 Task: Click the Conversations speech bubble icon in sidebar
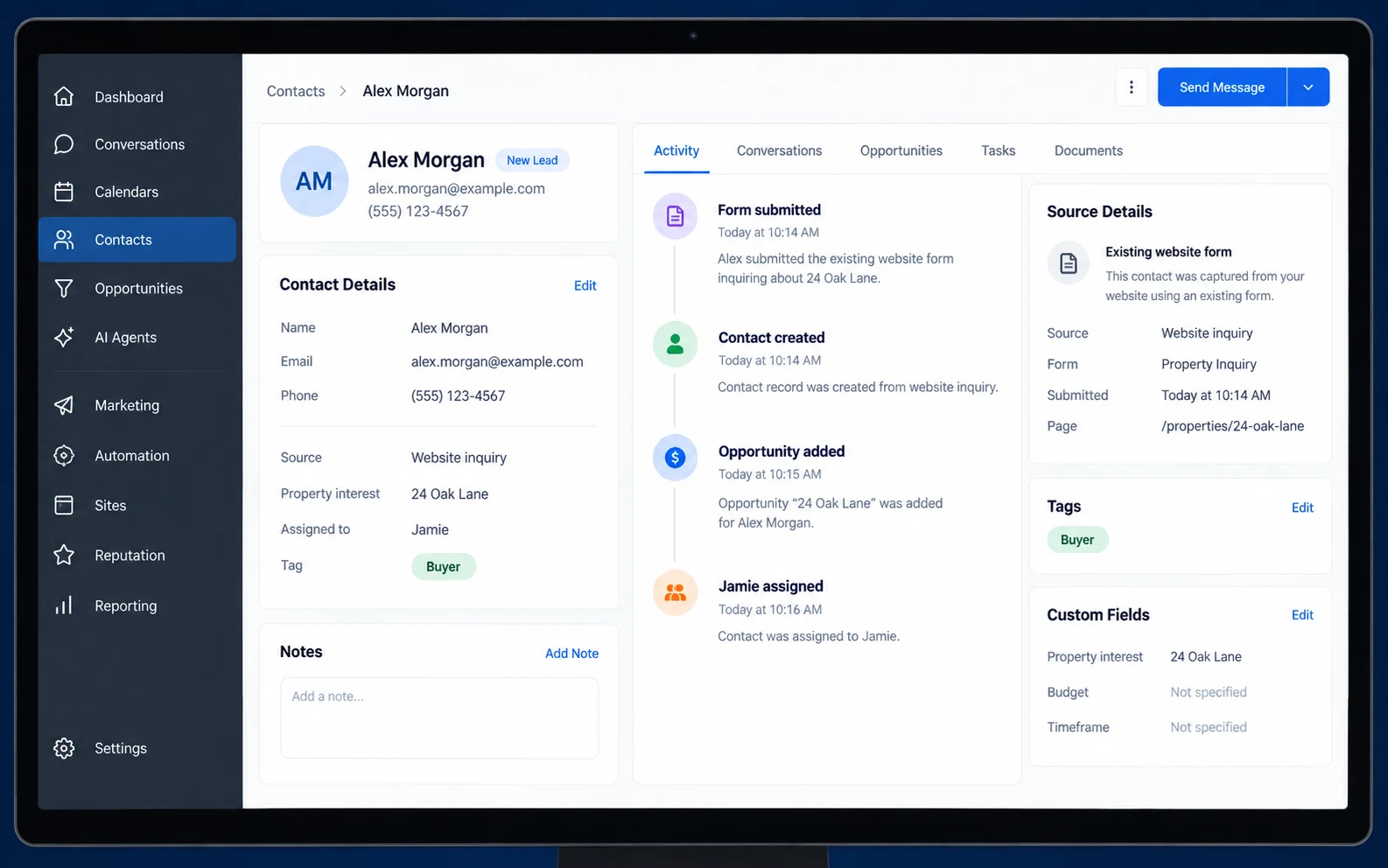64,144
